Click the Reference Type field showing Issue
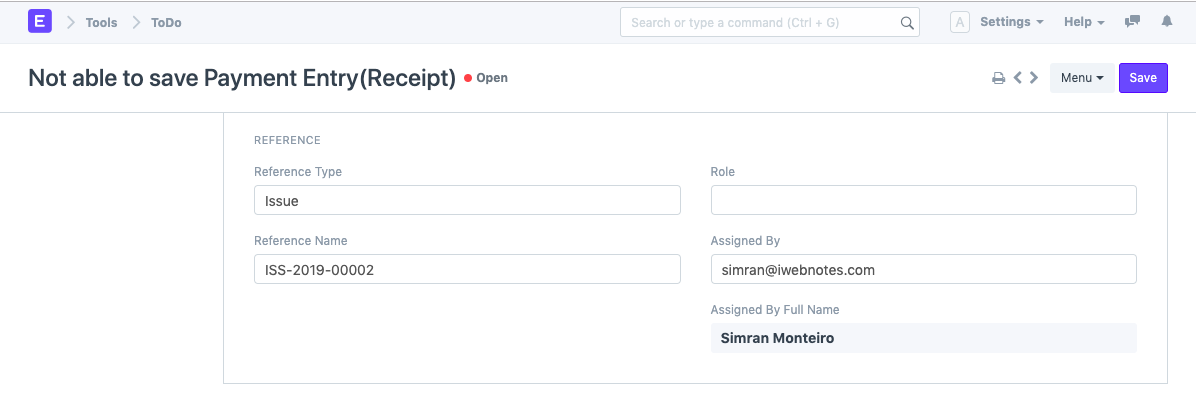Image resolution: width=1196 pixels, height=404 pixels. [x=467, y=200]
